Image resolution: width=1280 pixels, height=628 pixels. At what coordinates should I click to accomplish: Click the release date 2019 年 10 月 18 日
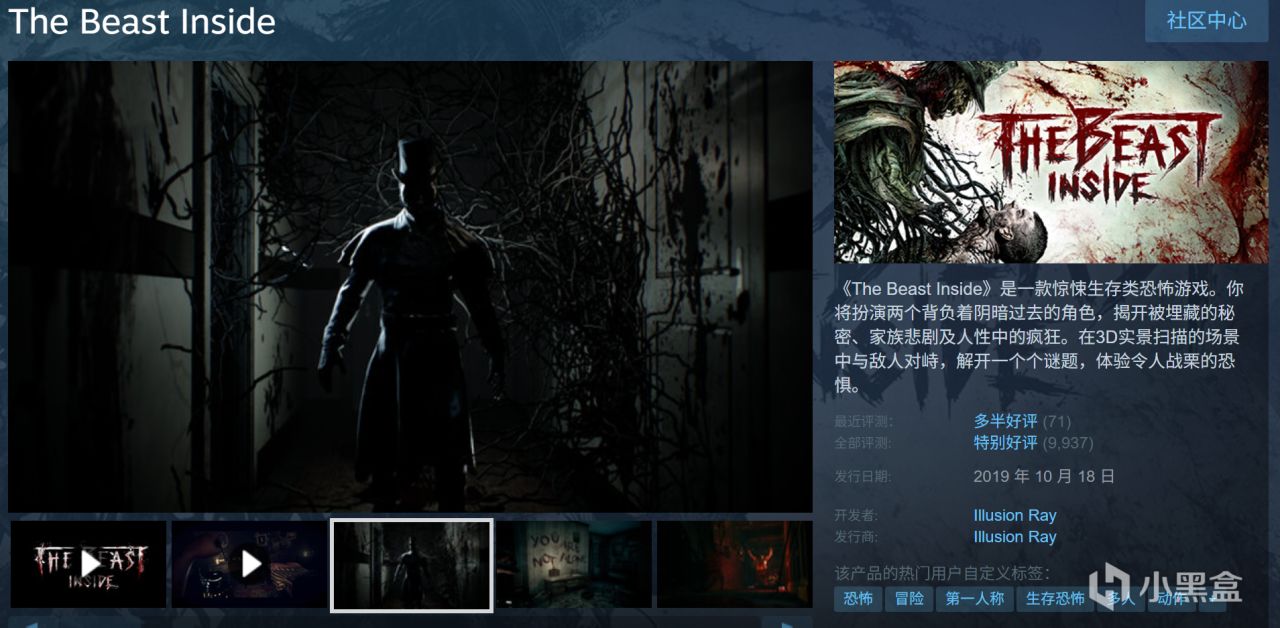pos(1043,476)
